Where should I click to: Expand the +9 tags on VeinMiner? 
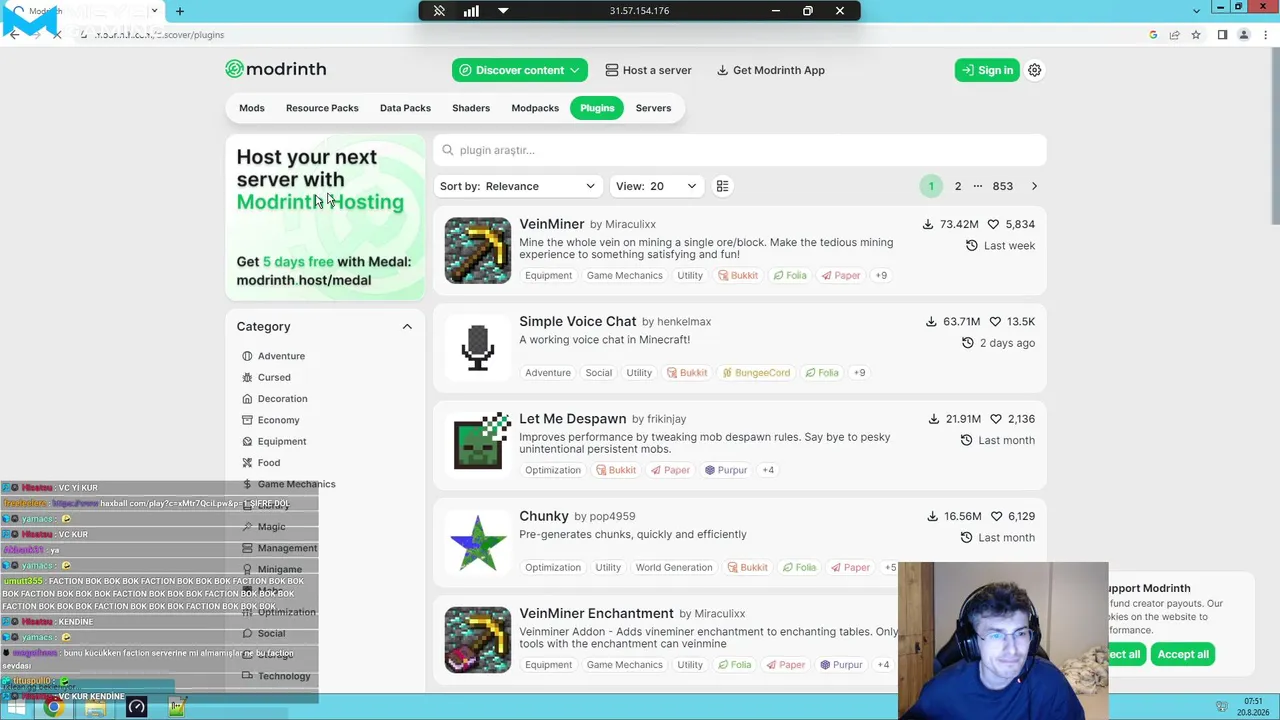881,275
